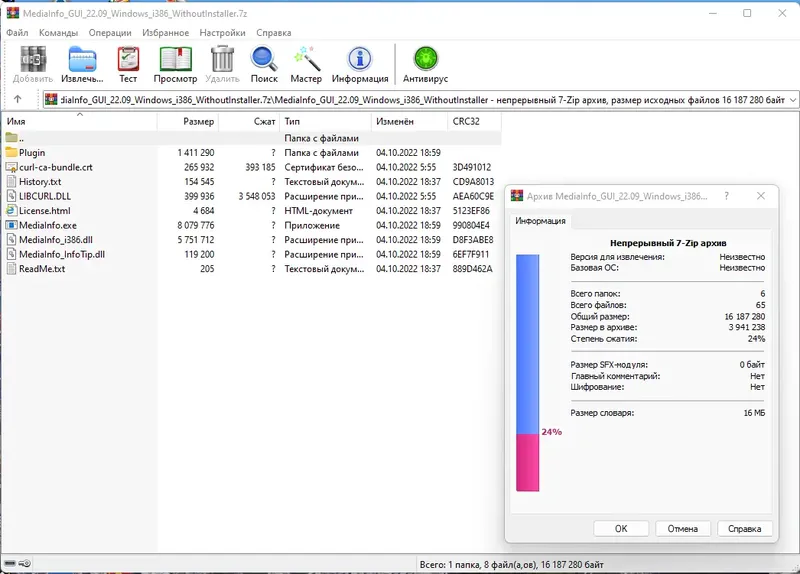Click the WinRAR icon in title bar
Viewport: 800px width, 574px height.
click(x=12, y=13)
